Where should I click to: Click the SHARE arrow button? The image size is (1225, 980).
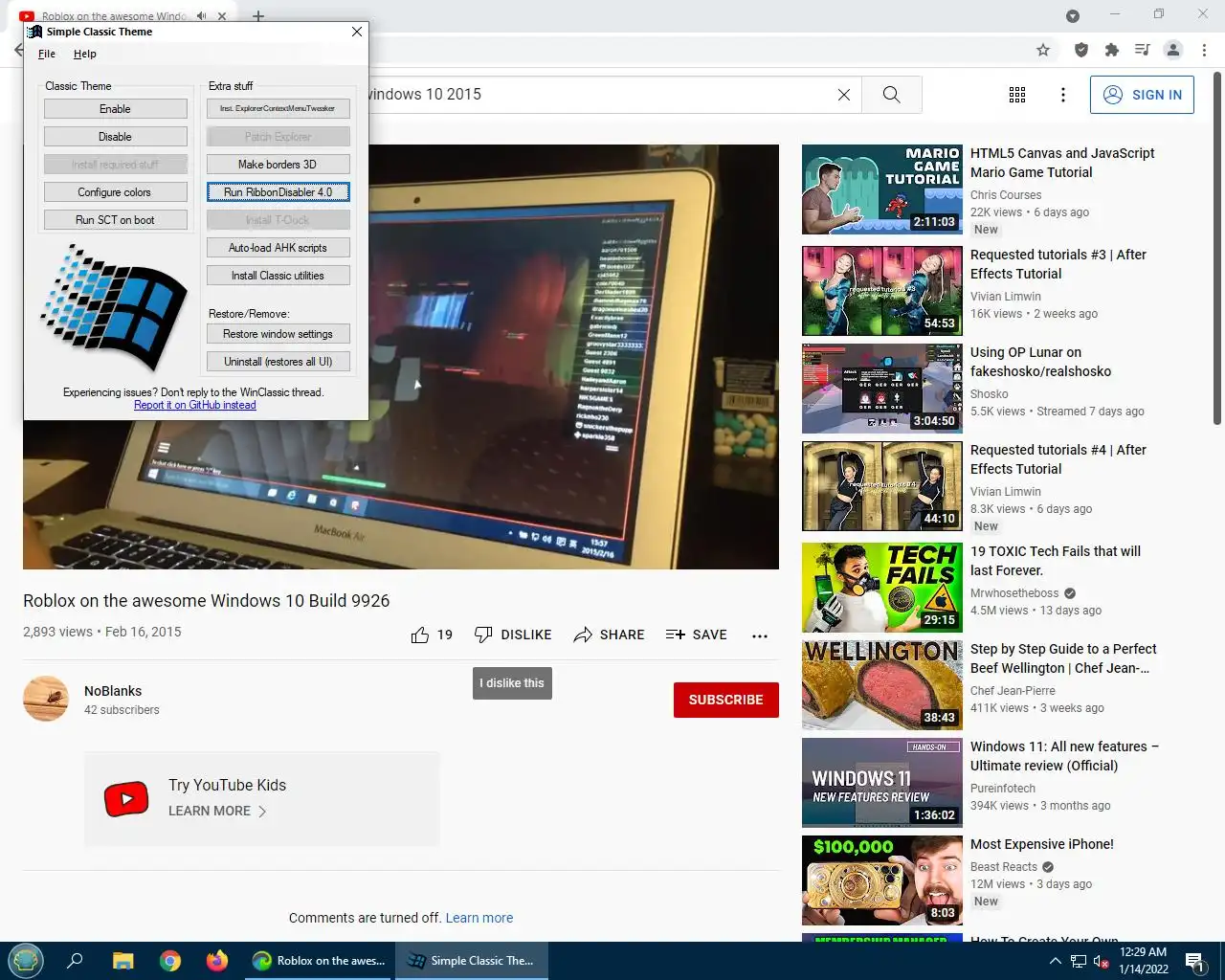pyautogui.click(x=609, y=635)
